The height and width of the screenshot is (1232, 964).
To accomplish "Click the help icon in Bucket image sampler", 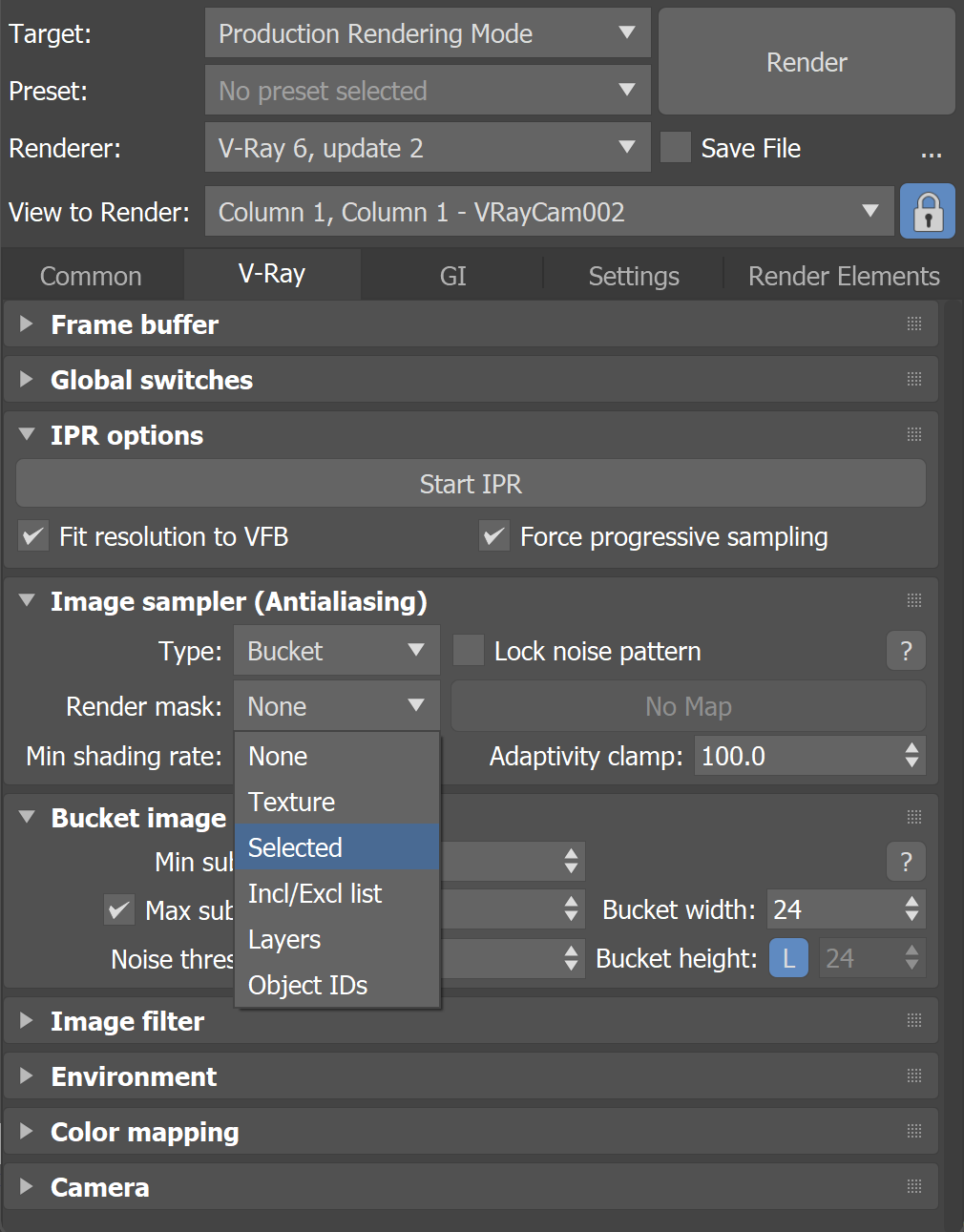I will click(905, 861).
